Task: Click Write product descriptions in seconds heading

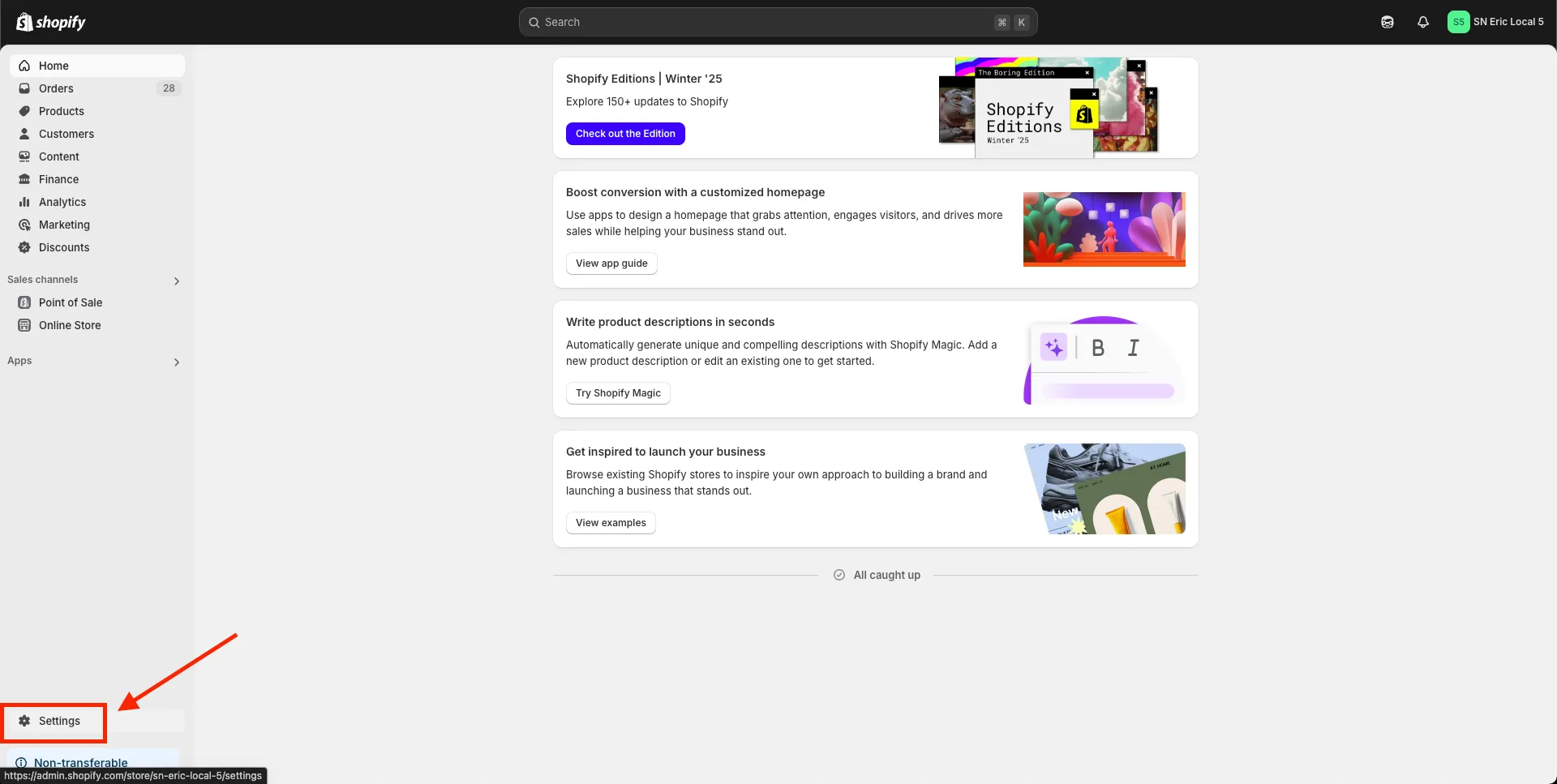Action: pyautogui.click(x=670, y=322)
